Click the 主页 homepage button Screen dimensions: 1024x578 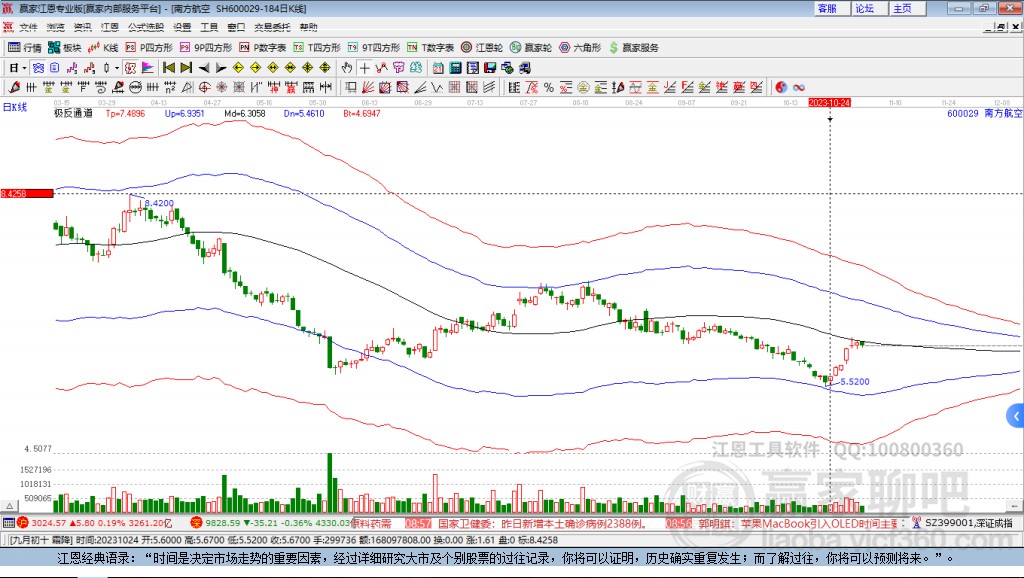[x=902, y=8]
